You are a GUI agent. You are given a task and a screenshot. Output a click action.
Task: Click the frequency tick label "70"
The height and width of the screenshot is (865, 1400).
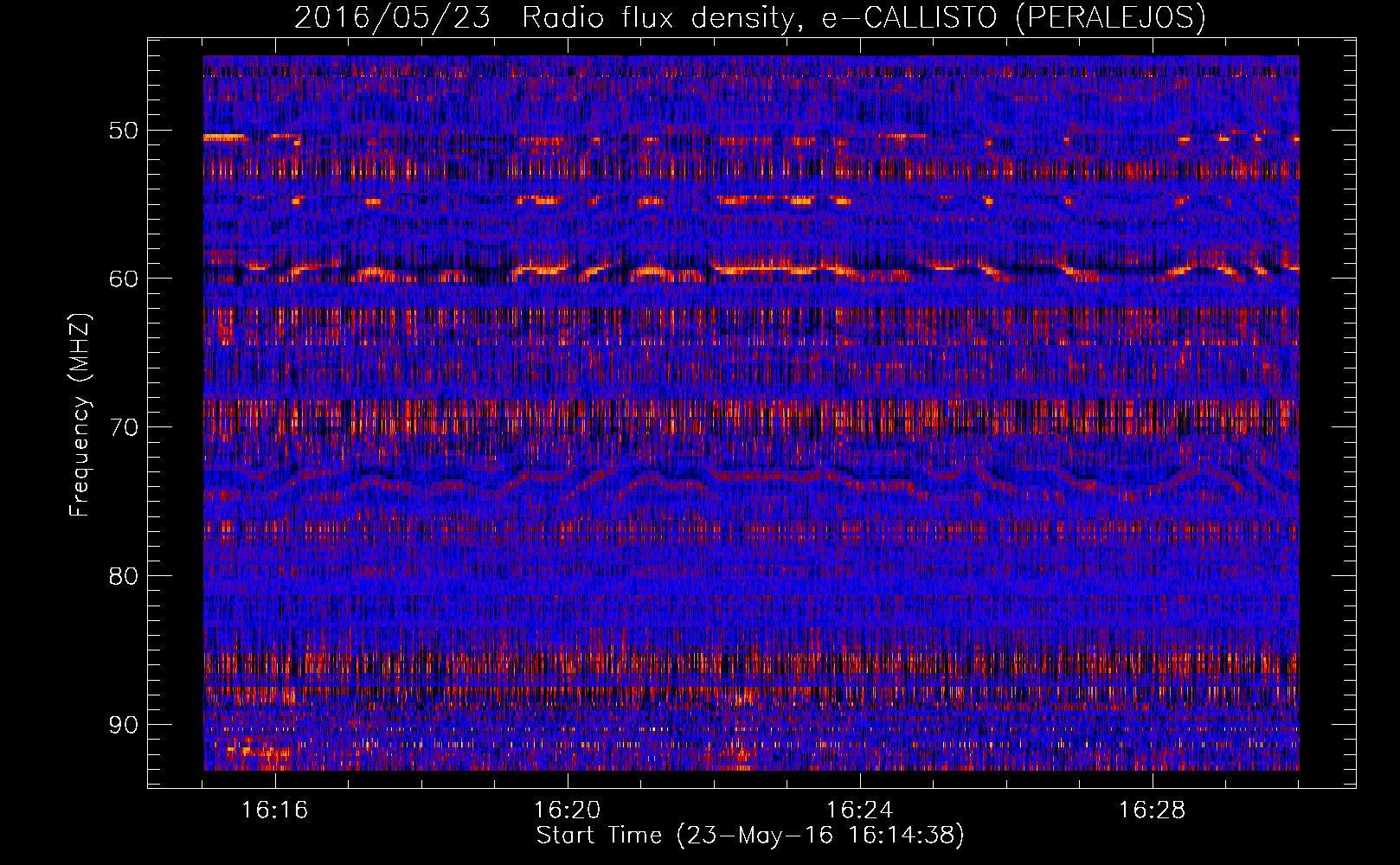pos(123,427)
